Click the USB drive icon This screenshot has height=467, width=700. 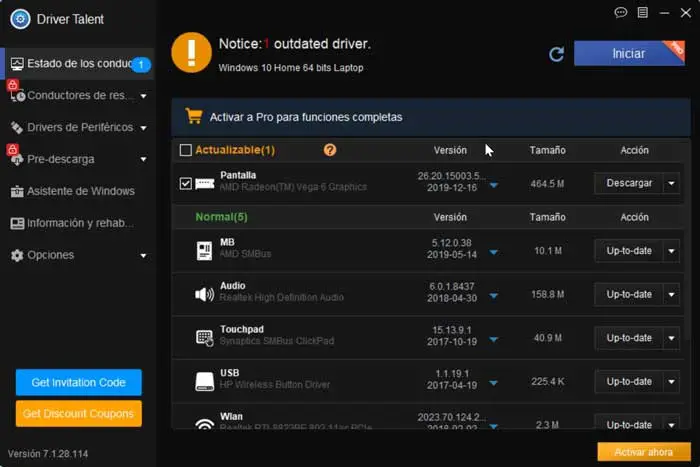click(204, 382)
